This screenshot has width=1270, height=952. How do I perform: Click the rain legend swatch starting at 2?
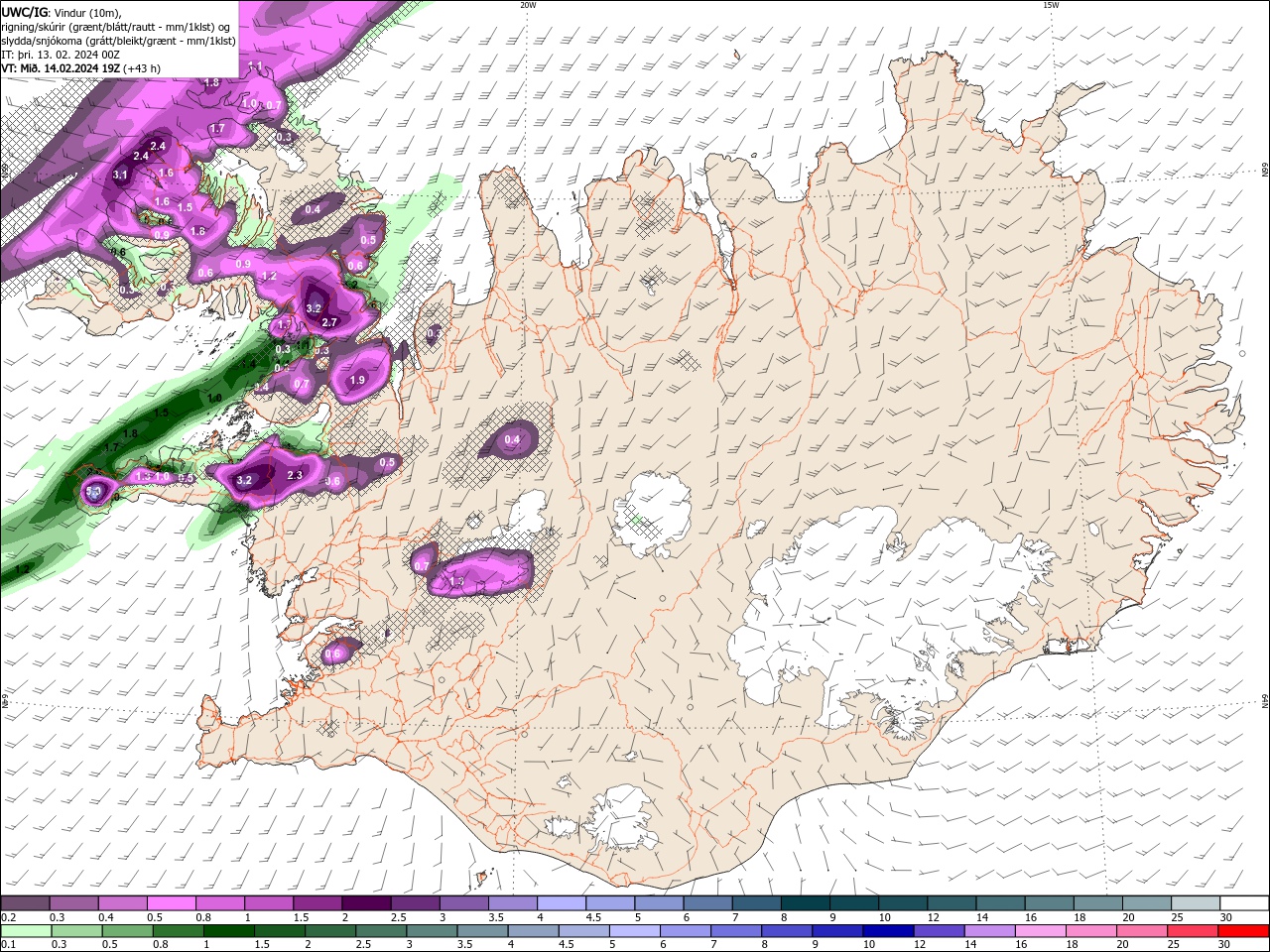pos(330,931)
